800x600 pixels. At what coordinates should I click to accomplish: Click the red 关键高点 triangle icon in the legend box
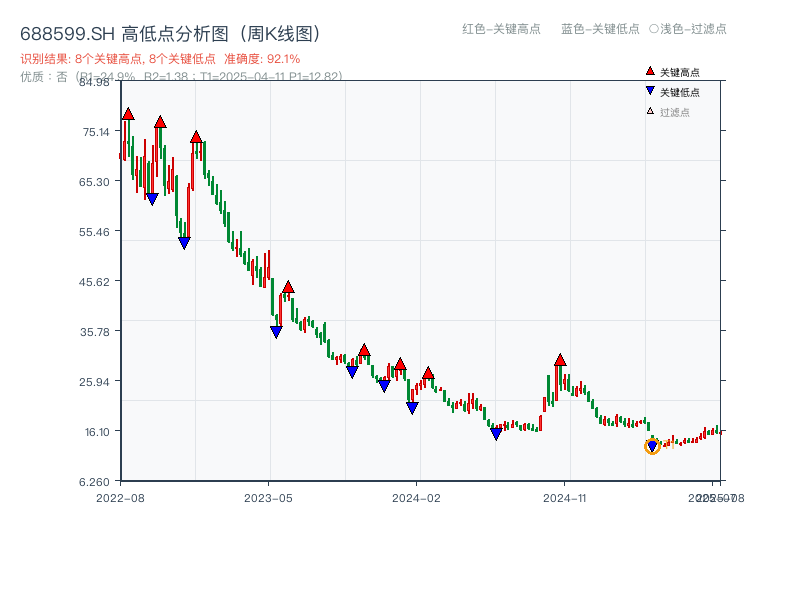point(650,71)
